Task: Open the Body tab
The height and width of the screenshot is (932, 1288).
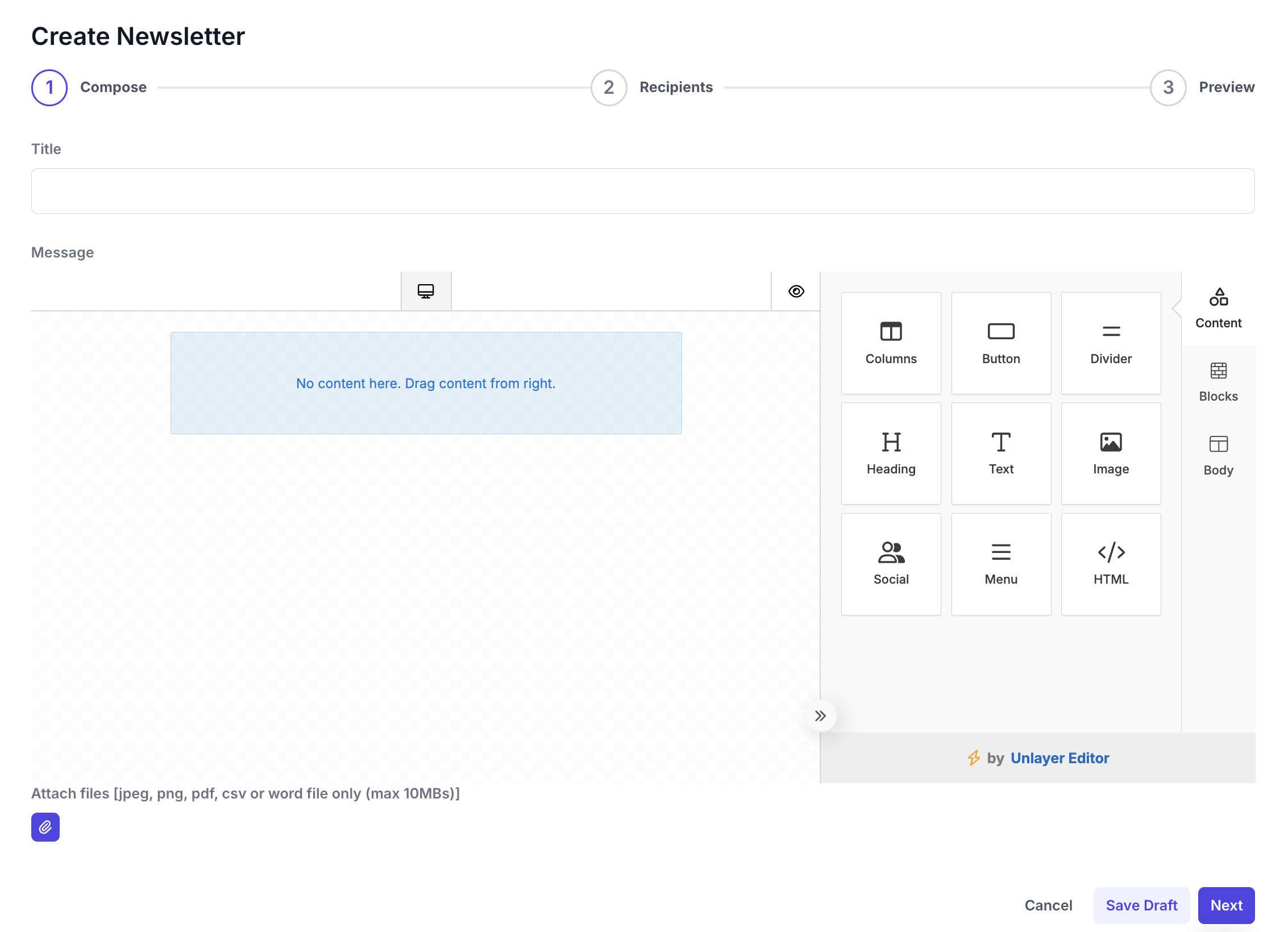Action: [x=1218, y=455]
